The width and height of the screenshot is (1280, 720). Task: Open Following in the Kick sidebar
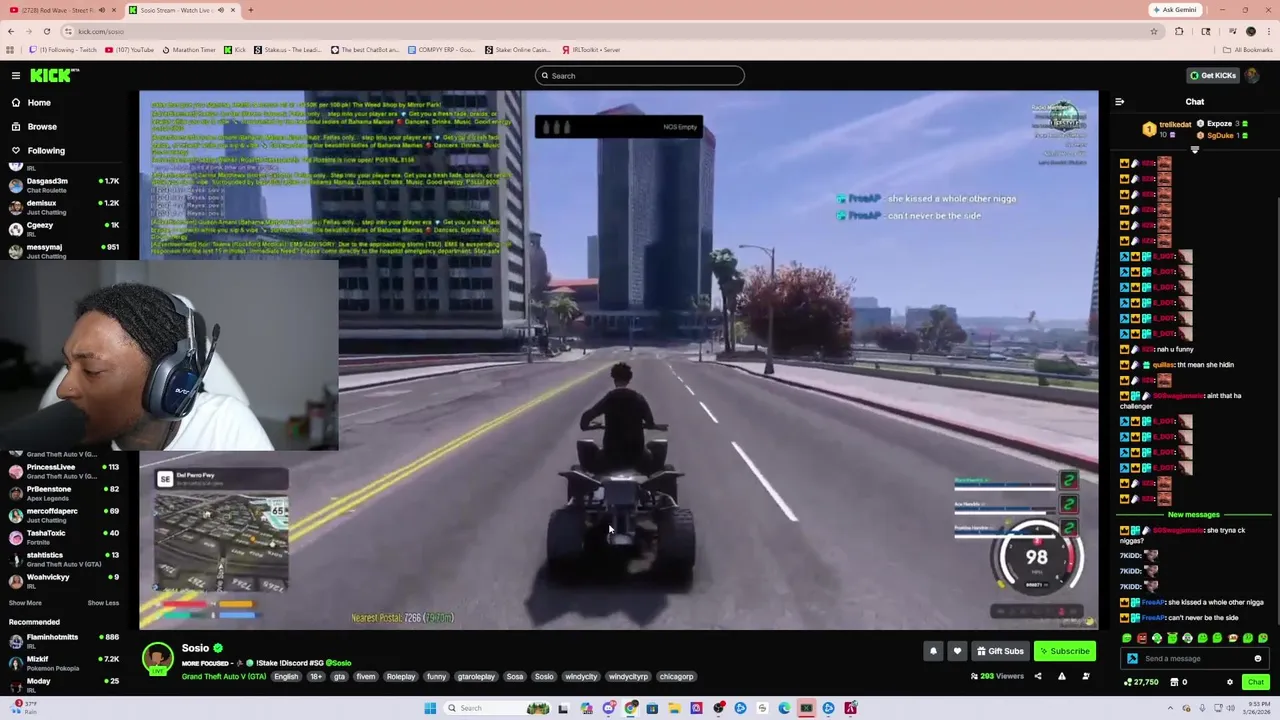coord(46,150)
